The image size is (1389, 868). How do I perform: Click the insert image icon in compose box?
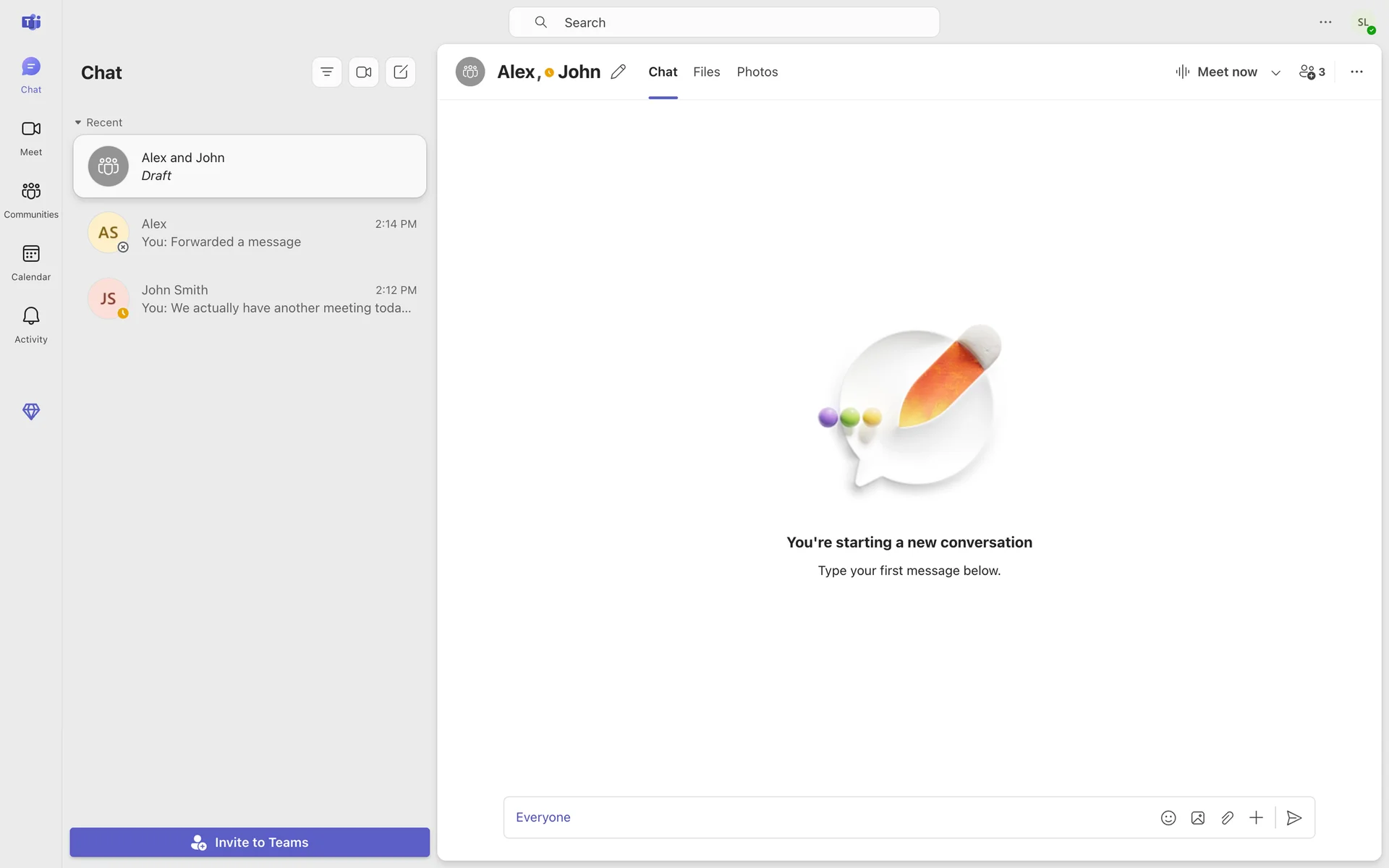click(x=1198, y=817)
